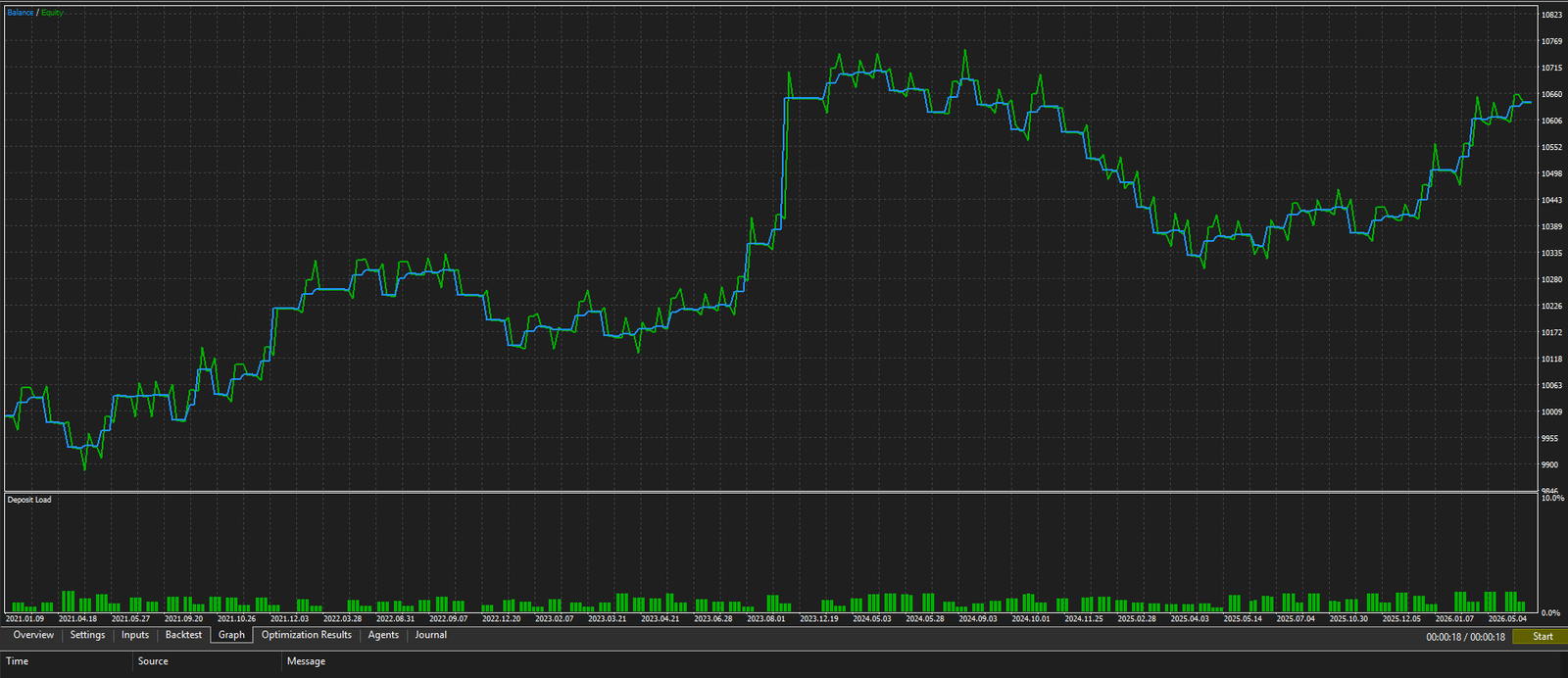1568x678 pixels.
Task: Click the 10823 axis value
Action: [1552, 15]
